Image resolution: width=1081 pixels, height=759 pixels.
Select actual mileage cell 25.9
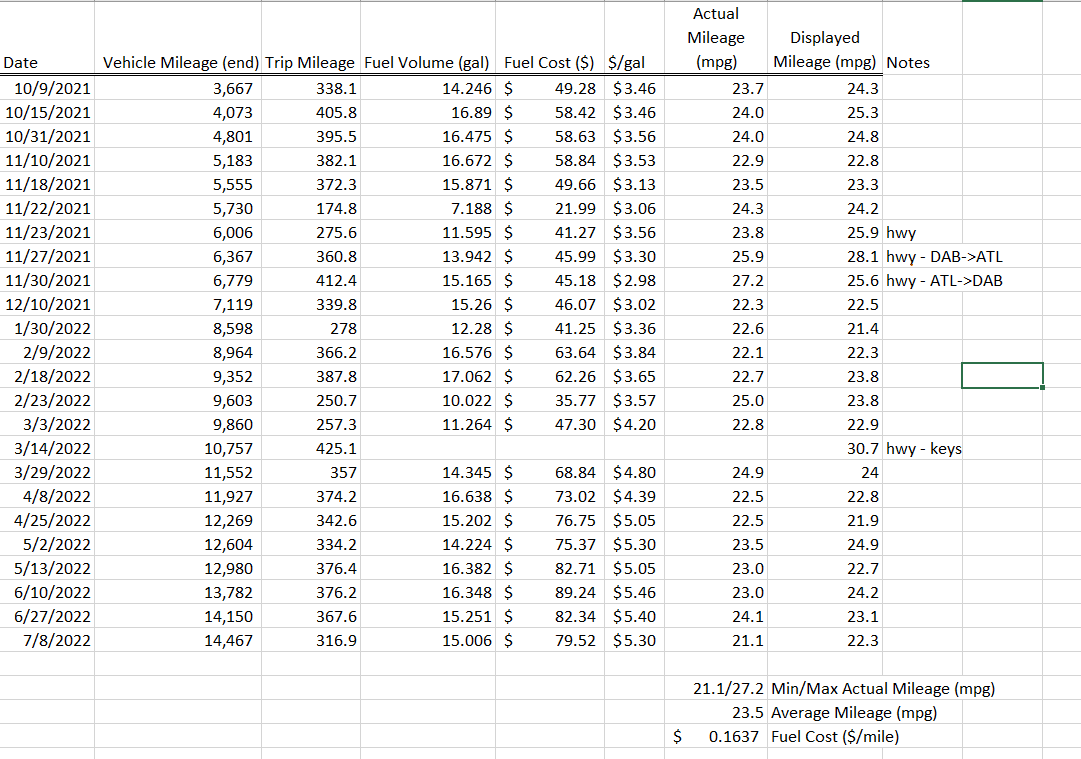716,256
